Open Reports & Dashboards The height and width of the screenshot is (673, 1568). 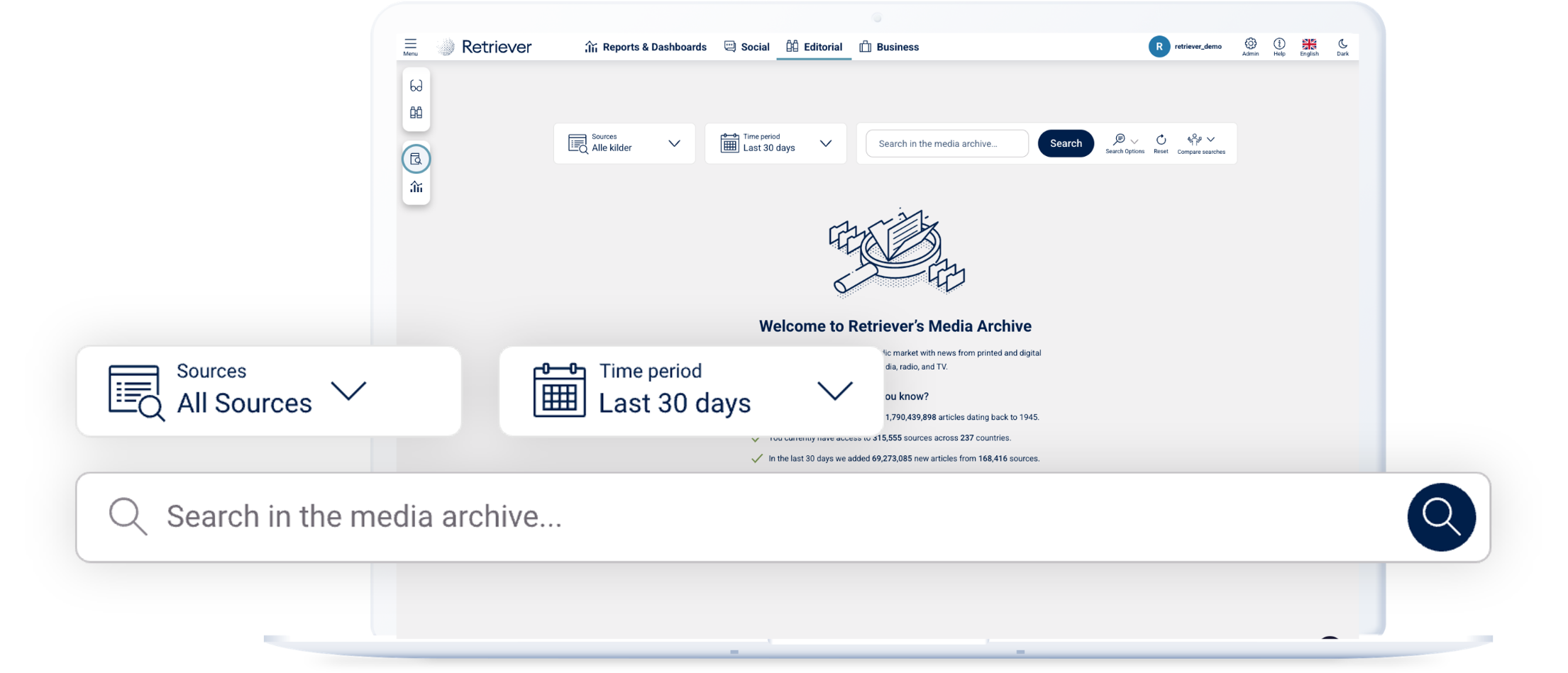pos(646,47)
